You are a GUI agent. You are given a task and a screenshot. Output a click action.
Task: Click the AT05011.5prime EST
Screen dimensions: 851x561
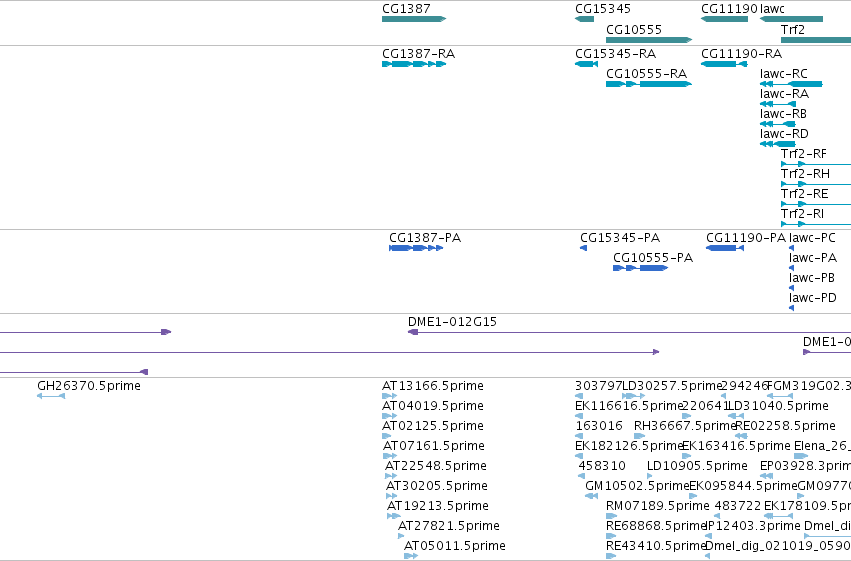(x=411, y=556)
